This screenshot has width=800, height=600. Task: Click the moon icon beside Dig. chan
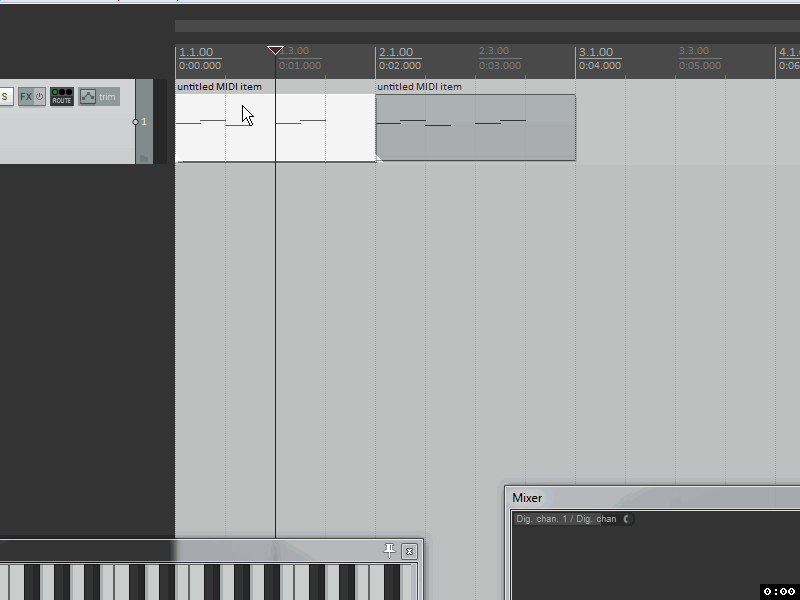coord(626,519)
